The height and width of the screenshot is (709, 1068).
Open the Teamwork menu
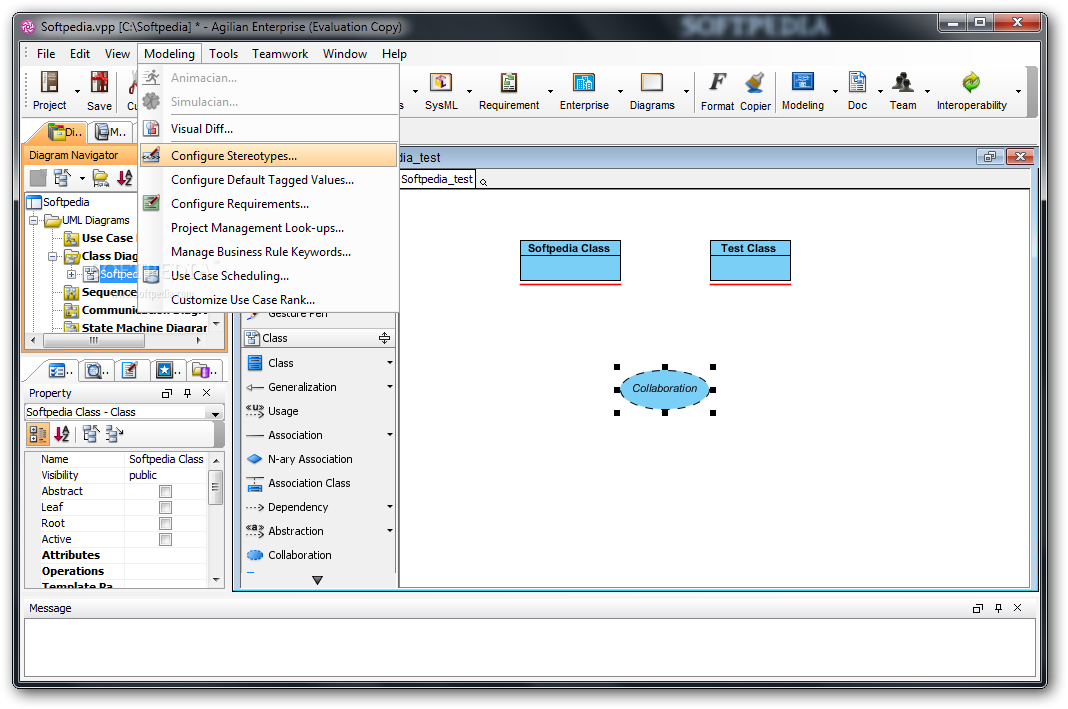(x=280, y=54)
